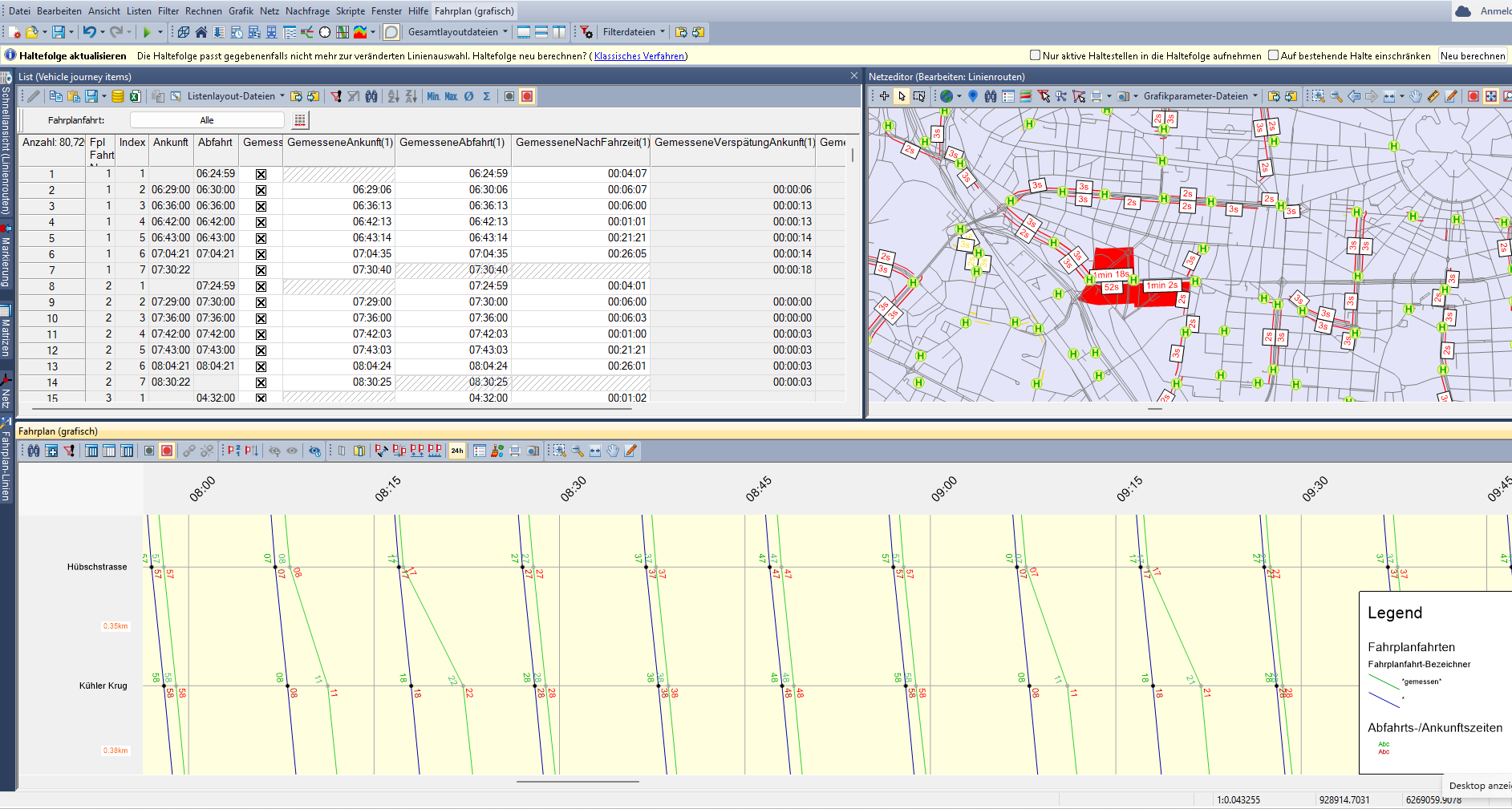Click the ruler measure tool in Netzeditor

pos(1433,96)
